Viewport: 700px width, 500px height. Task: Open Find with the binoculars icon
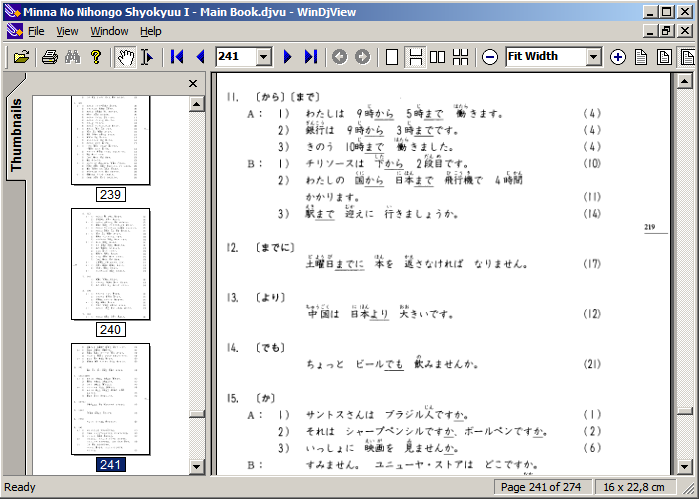[x=72, y=57]
